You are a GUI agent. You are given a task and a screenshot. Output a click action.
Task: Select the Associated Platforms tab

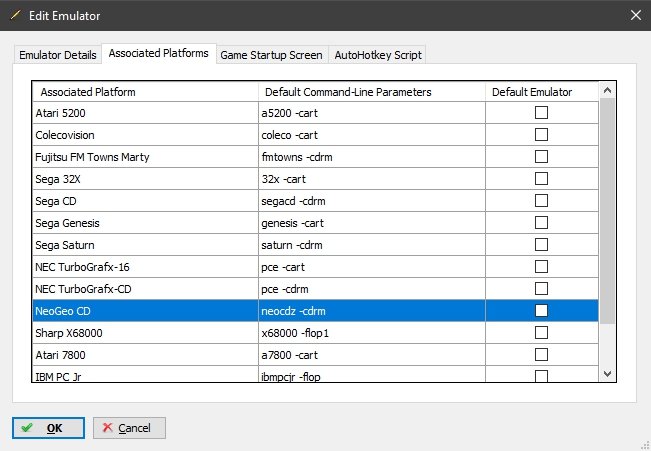159,53
